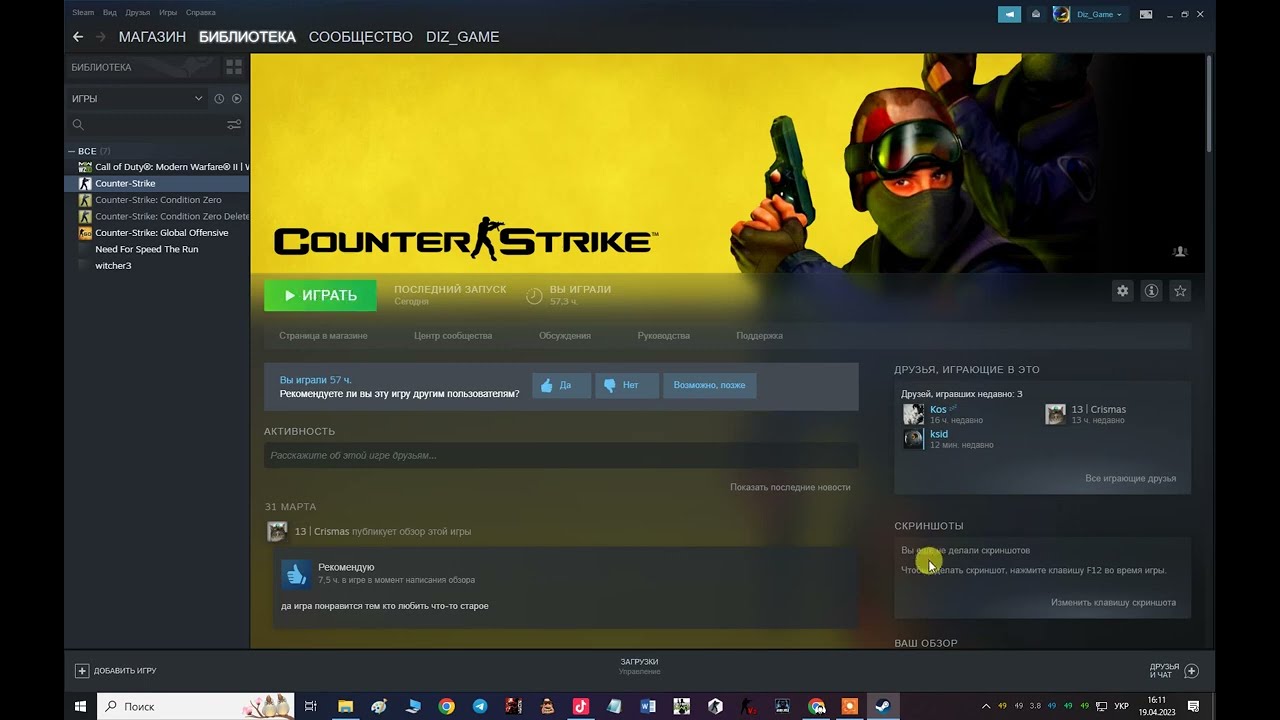The width and height of the screenshot is (1280, 720).
Task: Recommend game with Да button
Action: coord(561,385)
